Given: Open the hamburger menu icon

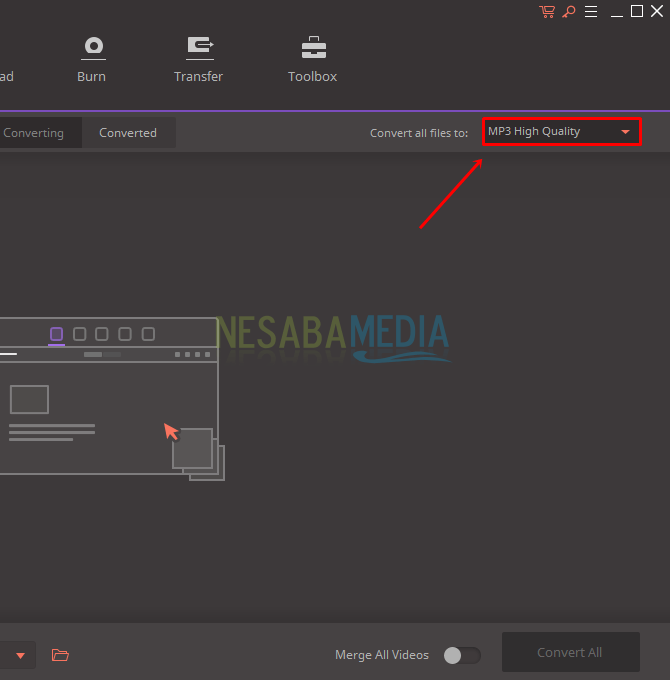Looking at the screenshot, I should click(592, 11).
